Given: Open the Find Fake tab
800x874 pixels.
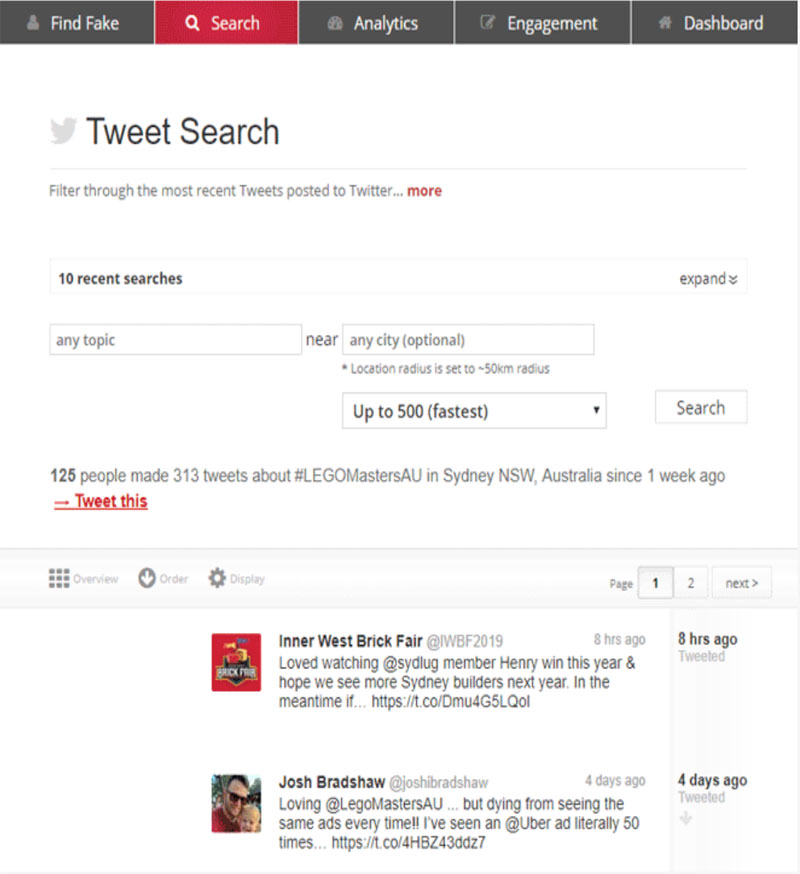Looking at the screenshot, I should click(77, 22).
